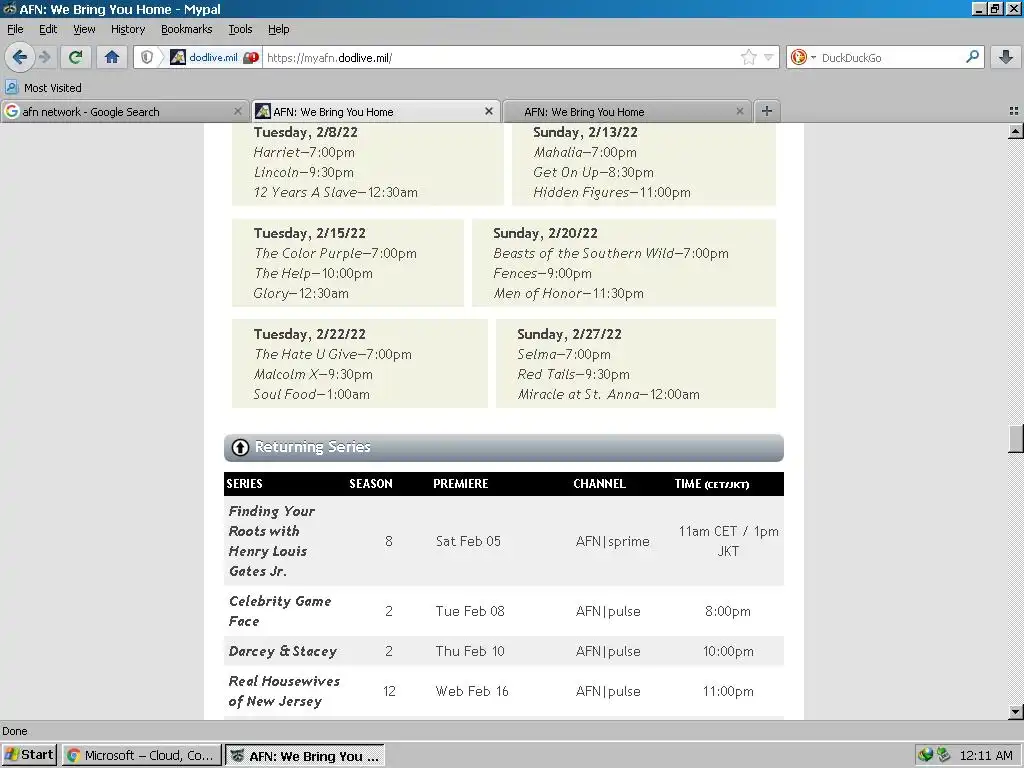The width and height of the screenshot is (1024, 768).
Task: Open the View menu
Action: pyautogui.click(x=84, y=29)
